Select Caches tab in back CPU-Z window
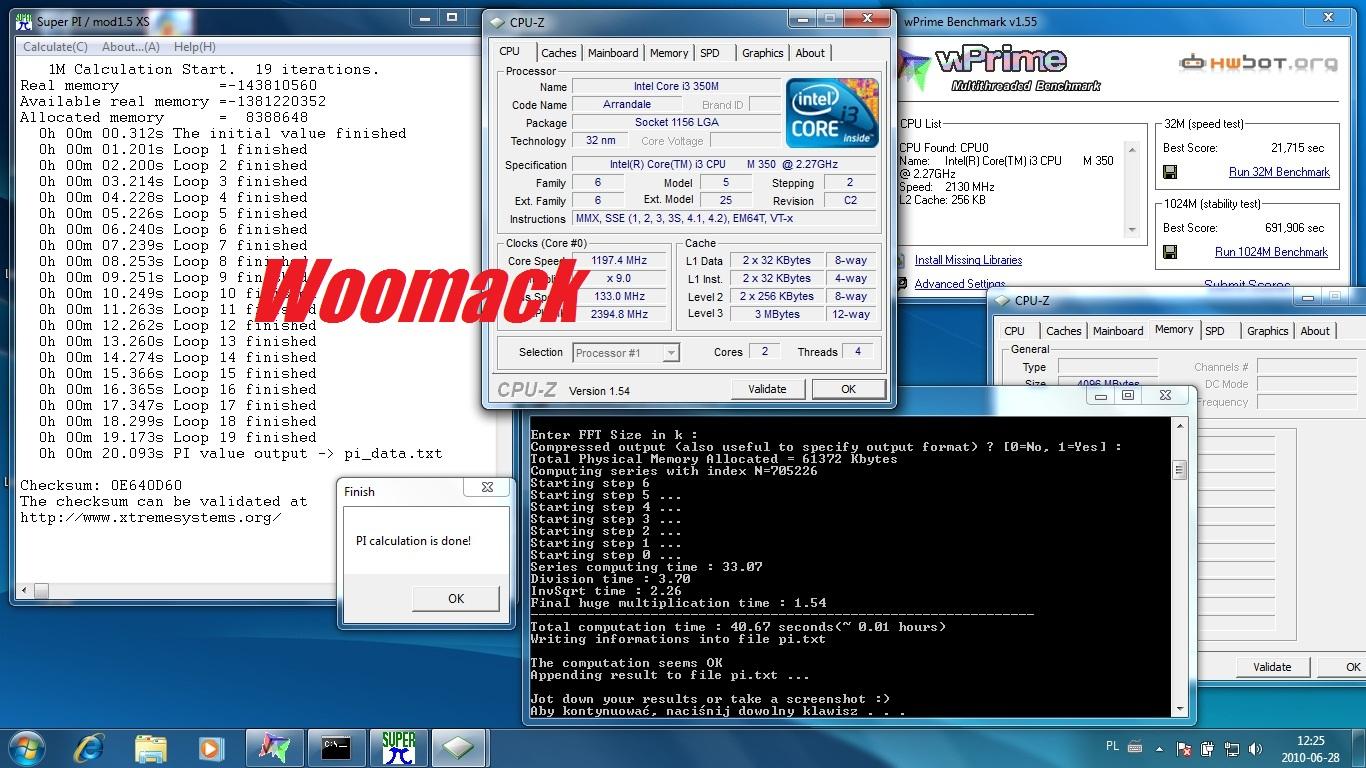The height and width of the screenshot is (768, 1366). [x=1064, y=331]
